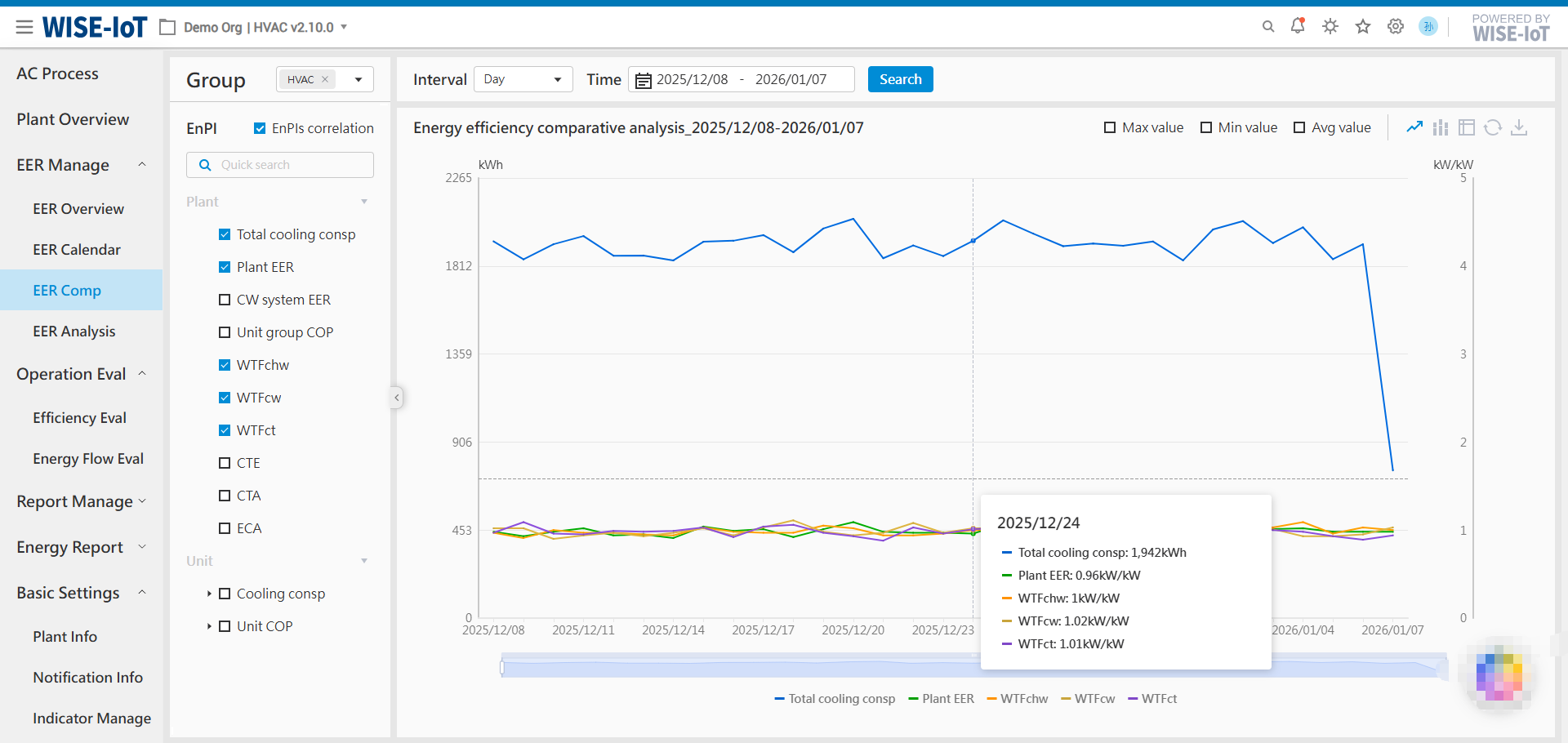Image resolution: width=1568 pixels, height=743 pixels.
Task: Check the CW system EER option
Action: pos(225,300)
